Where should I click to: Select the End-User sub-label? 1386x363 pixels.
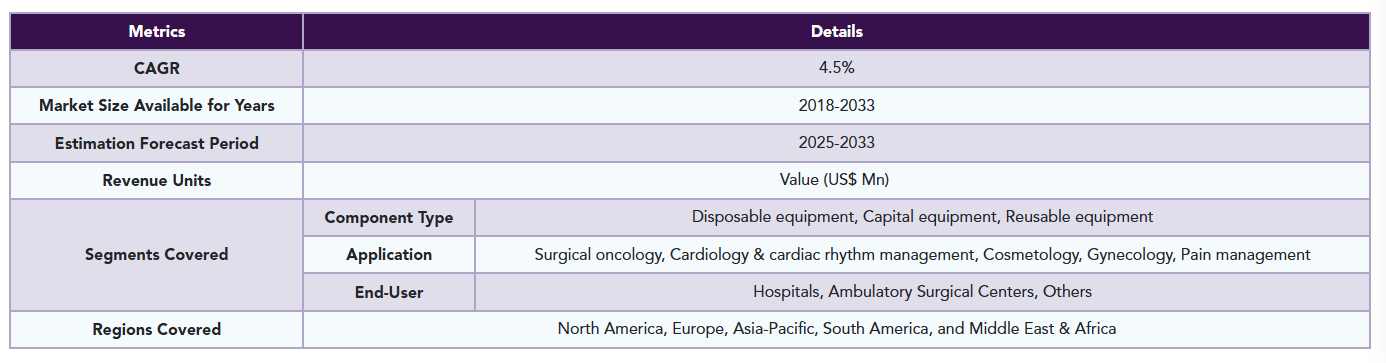(389, 292)
